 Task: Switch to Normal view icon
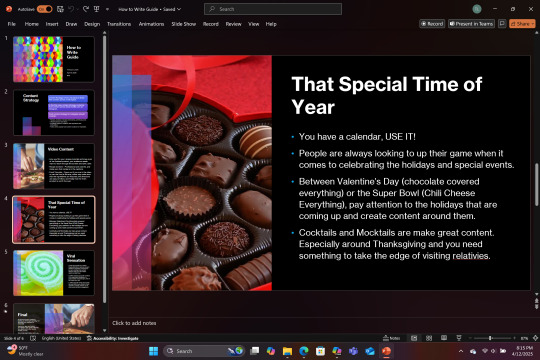pos(414,338)
